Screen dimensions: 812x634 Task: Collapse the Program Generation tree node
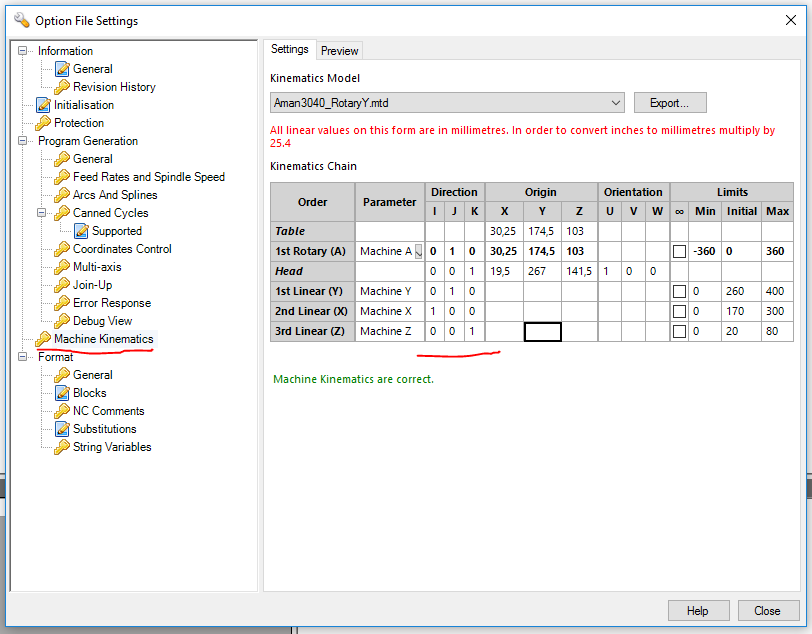pos(24,141)
